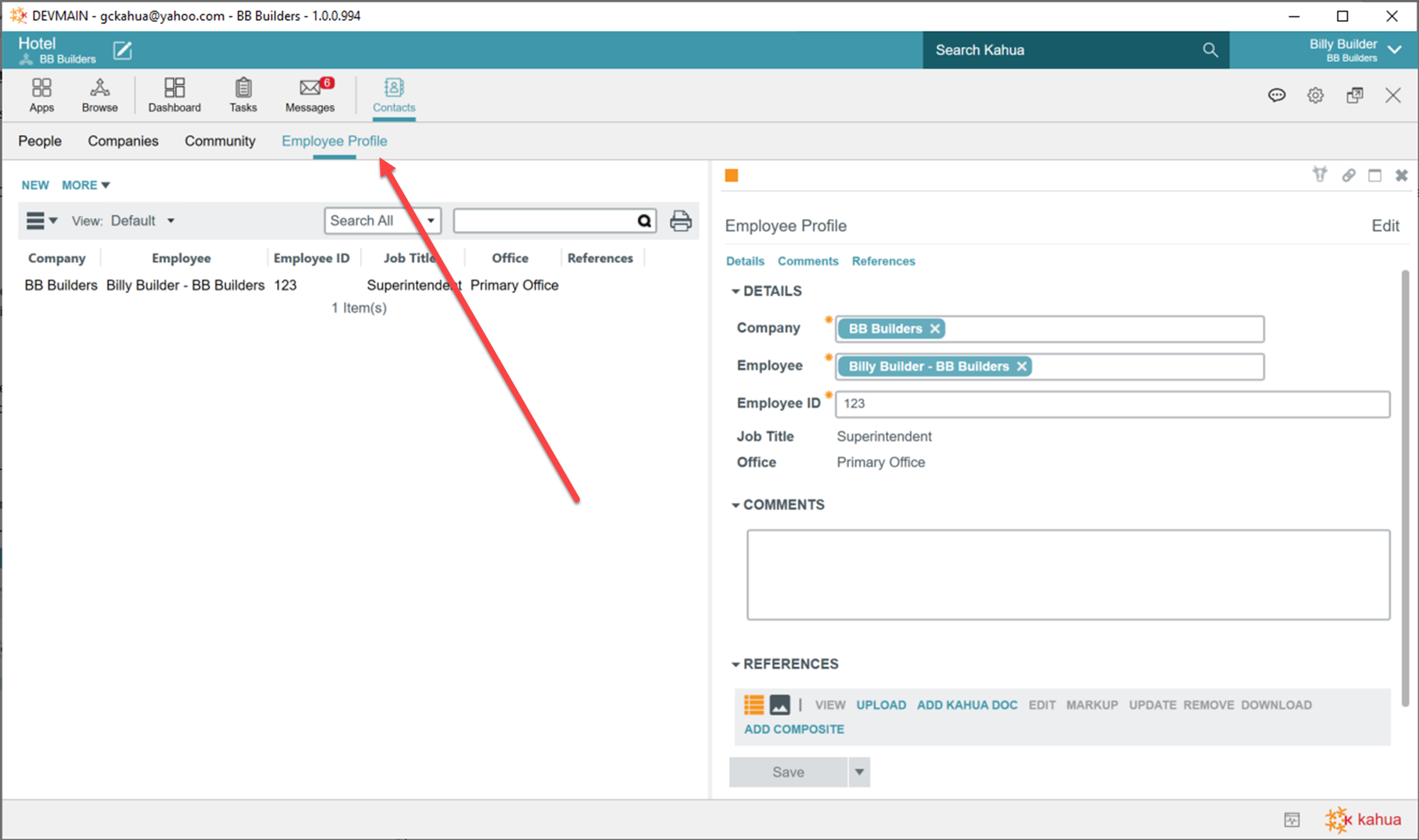Remove BB Builders tag from Company field

pos(935,329)
